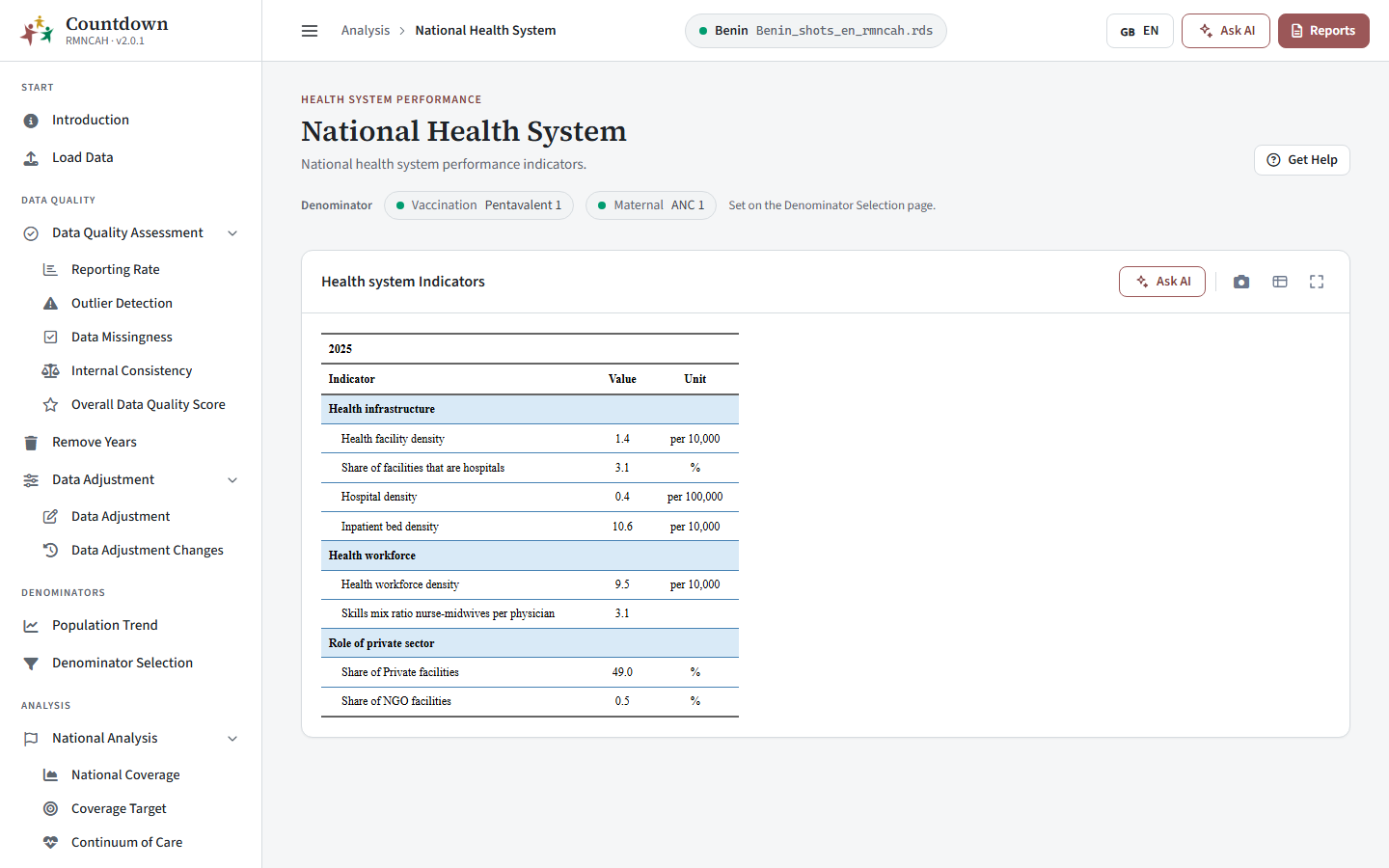Click the Outlier Detection warning icon
Screen dimensions: 1389x868
pos(50,304)
